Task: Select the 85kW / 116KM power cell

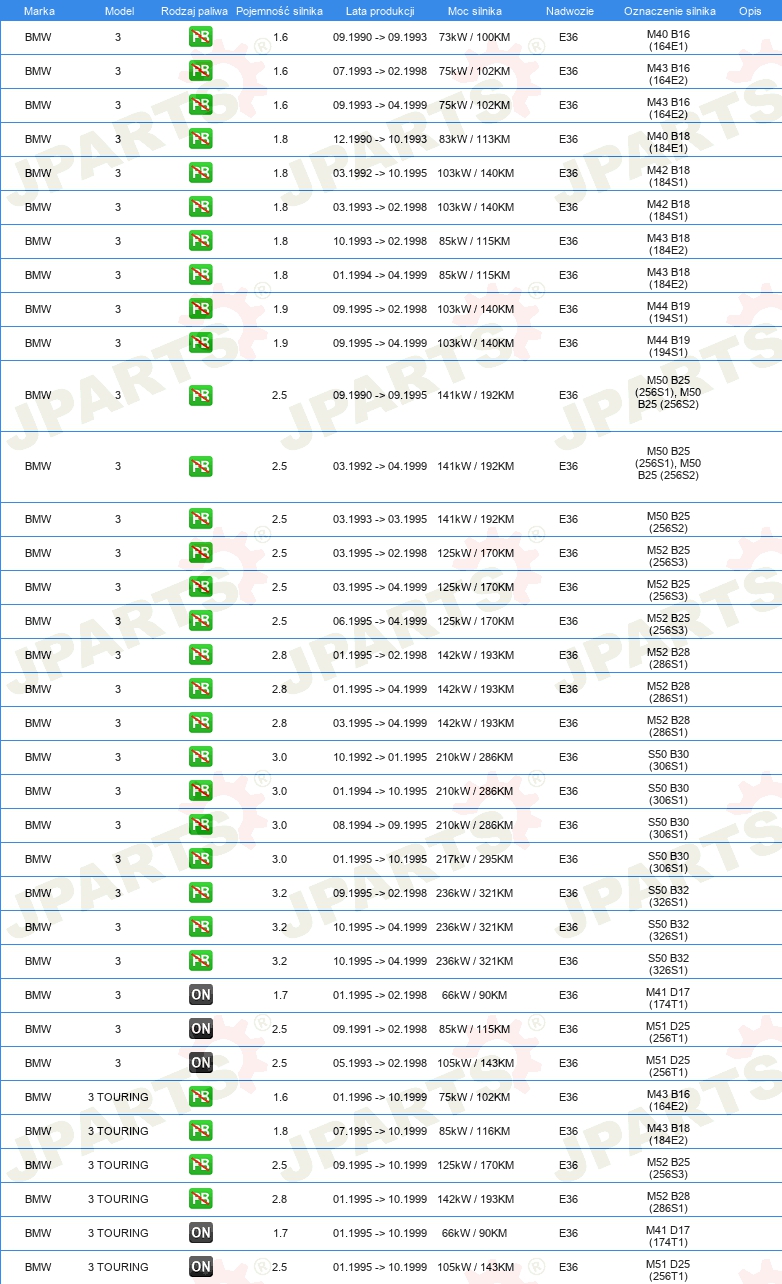Action: 474,1132
